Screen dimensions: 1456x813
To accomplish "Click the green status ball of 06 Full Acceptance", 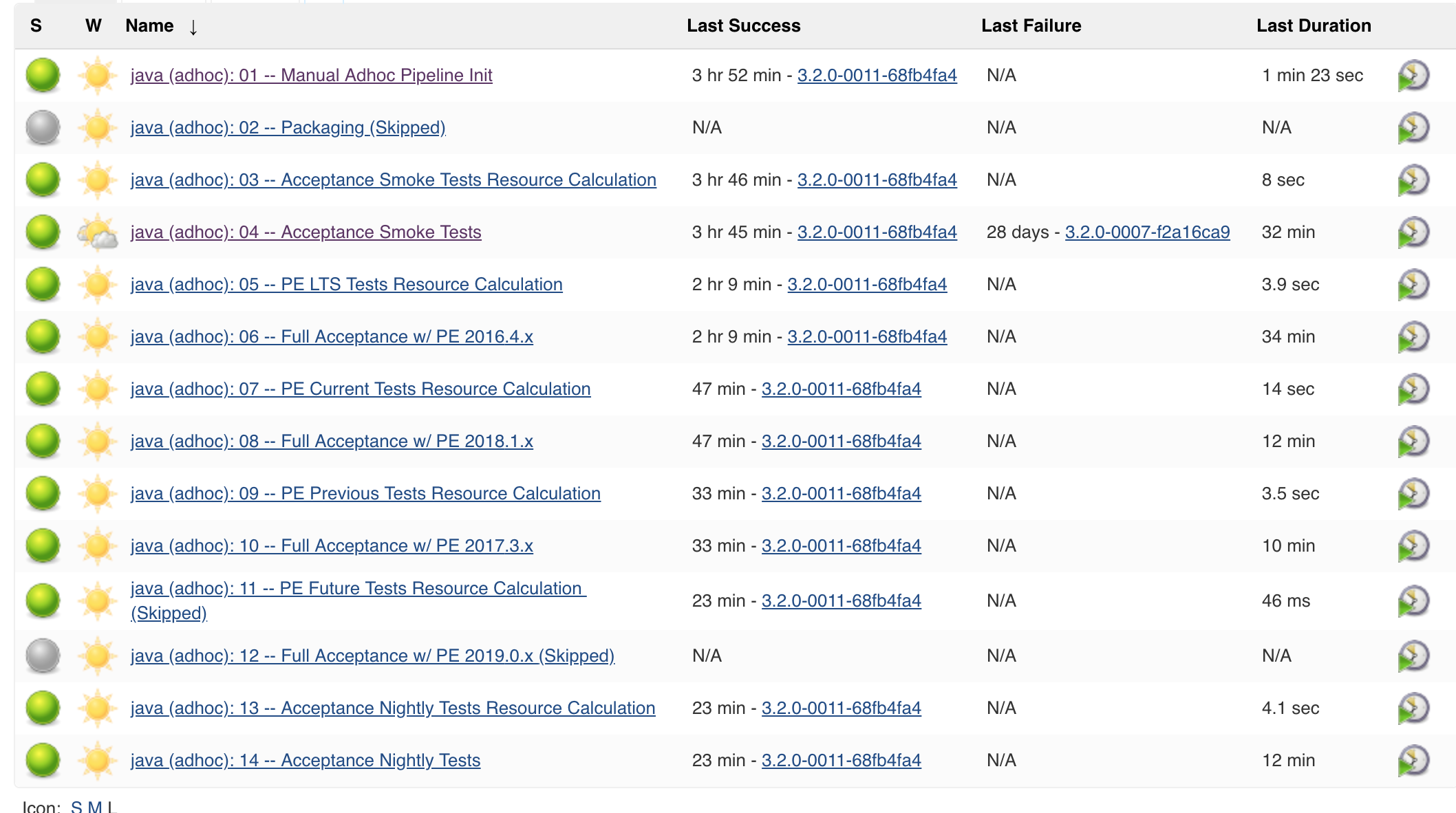I will (x=43, y=337).
